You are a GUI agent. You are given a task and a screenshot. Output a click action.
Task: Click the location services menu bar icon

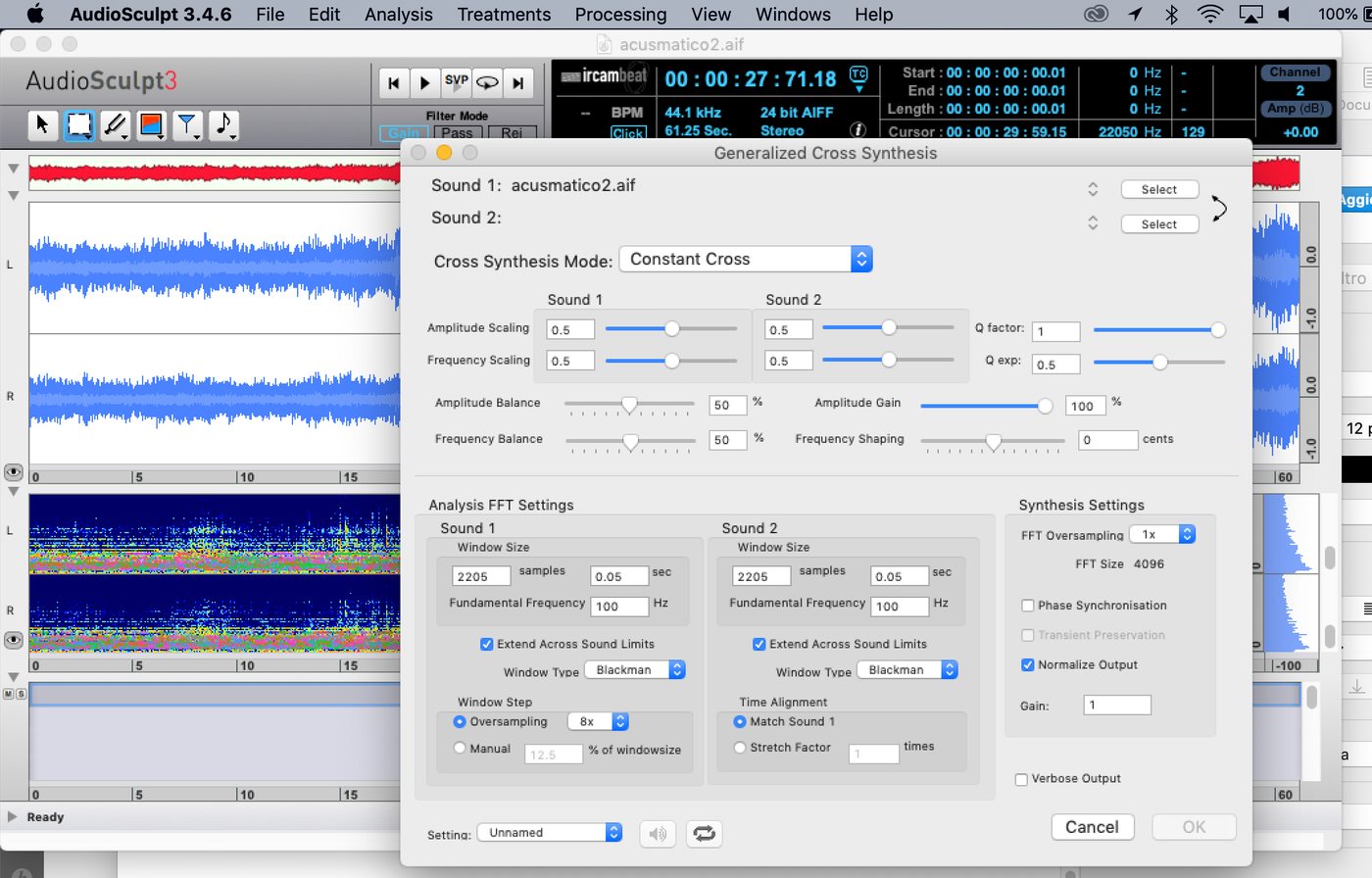(1135, 14)
